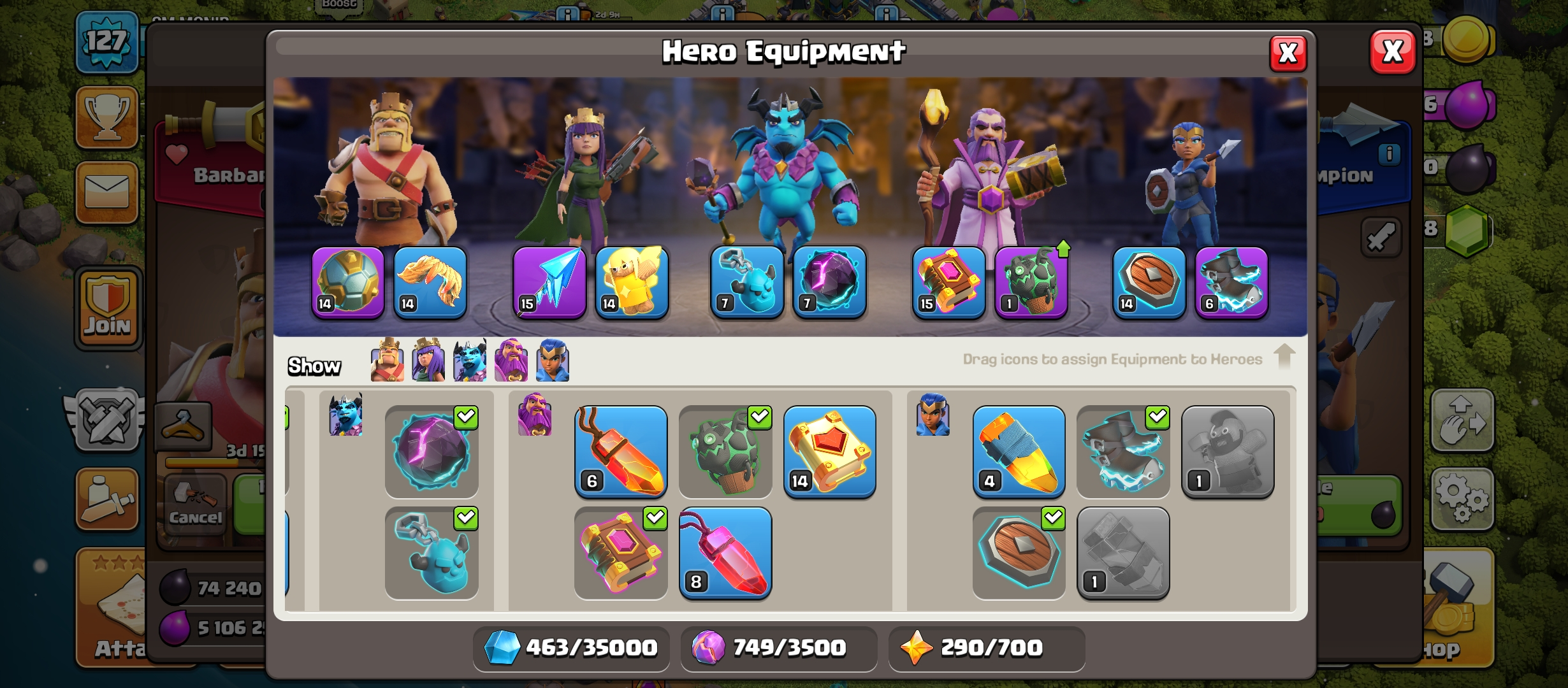Select the Grand Warden's level 15 tome slot
This screenshot has width=1568, height=688.
949,282
